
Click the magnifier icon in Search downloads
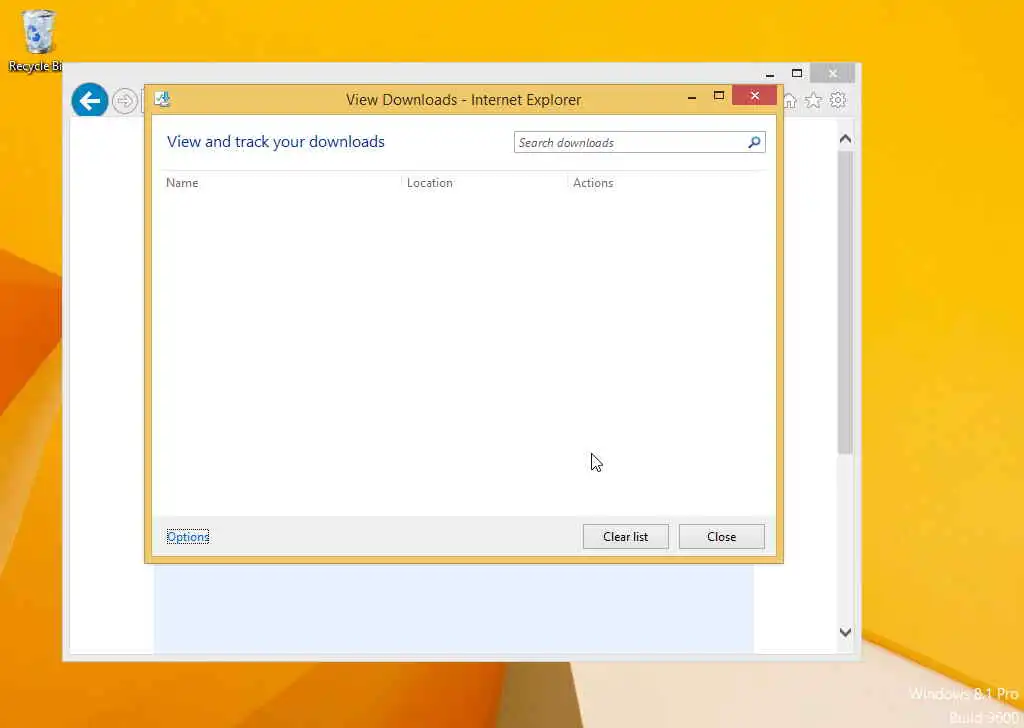pyautogui.click(x=754, y=142)
